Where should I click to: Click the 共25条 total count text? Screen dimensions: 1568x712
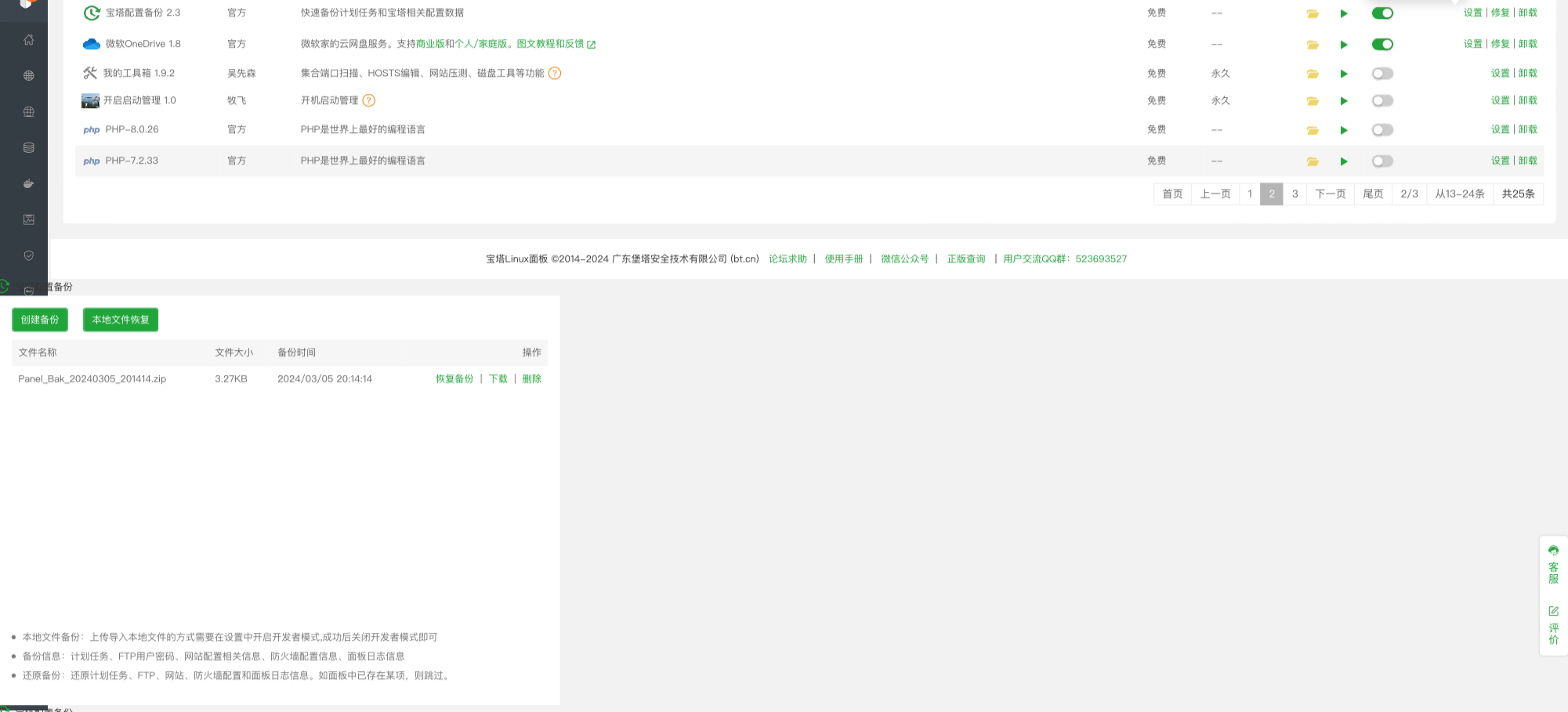[1518, 194]
